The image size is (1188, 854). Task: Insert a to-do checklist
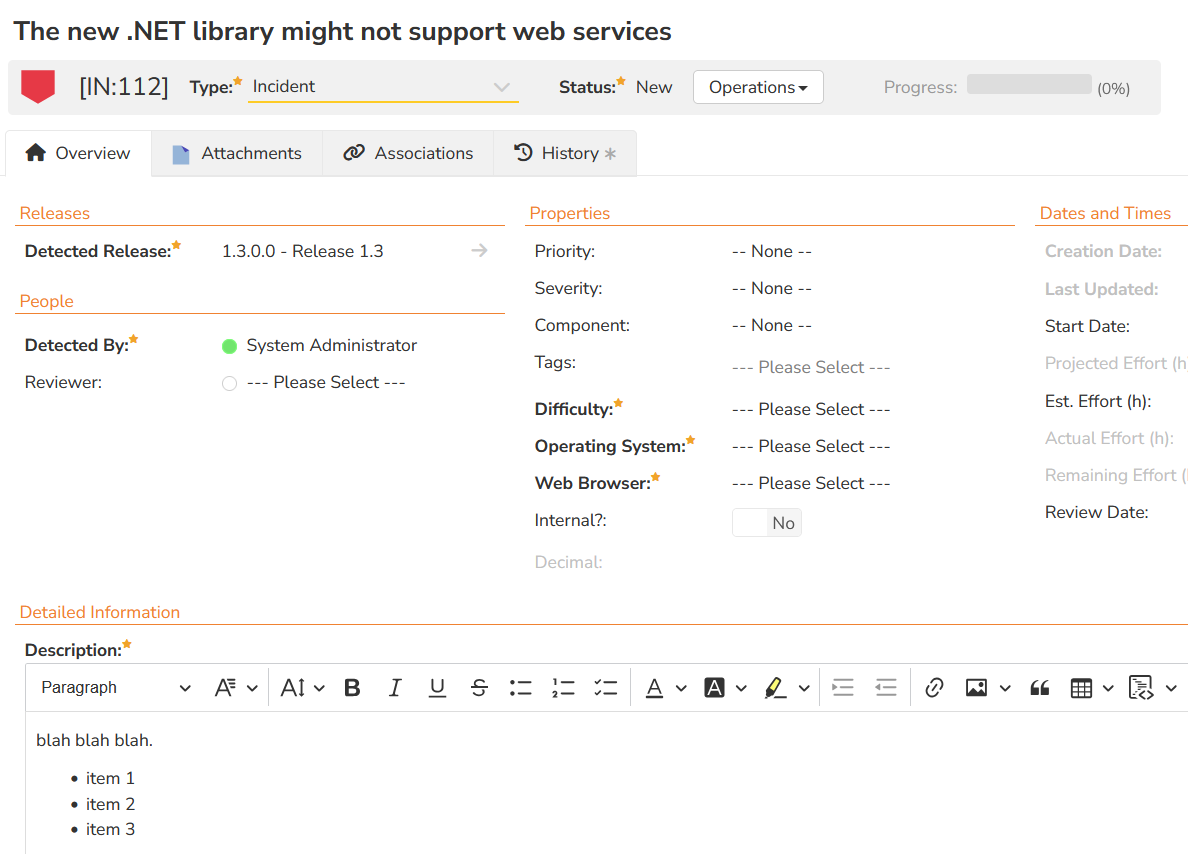coord(605,688)
